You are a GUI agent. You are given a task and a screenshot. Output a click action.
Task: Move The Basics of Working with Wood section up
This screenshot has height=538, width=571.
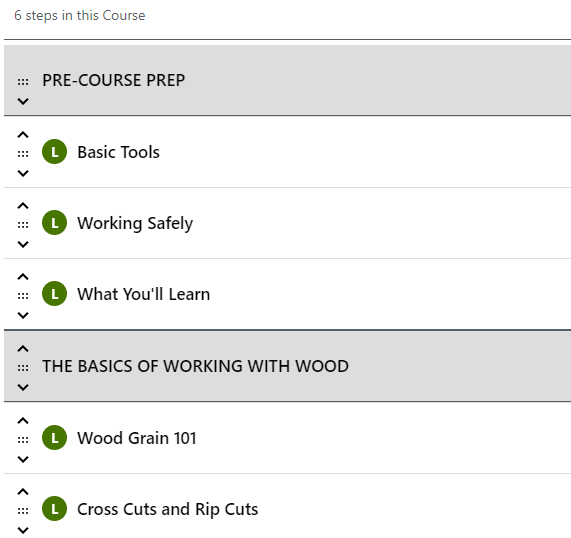(23, 349)
